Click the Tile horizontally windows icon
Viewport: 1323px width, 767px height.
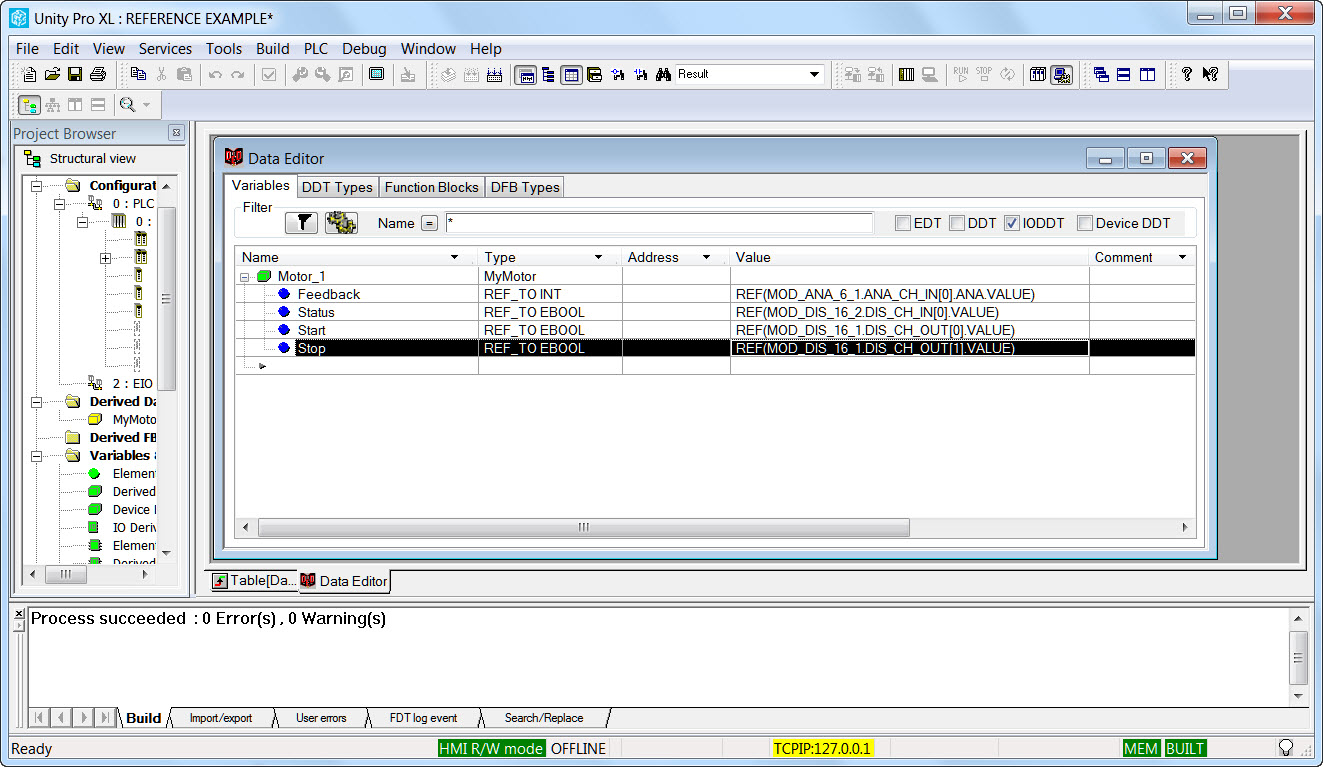point(1124,74)
